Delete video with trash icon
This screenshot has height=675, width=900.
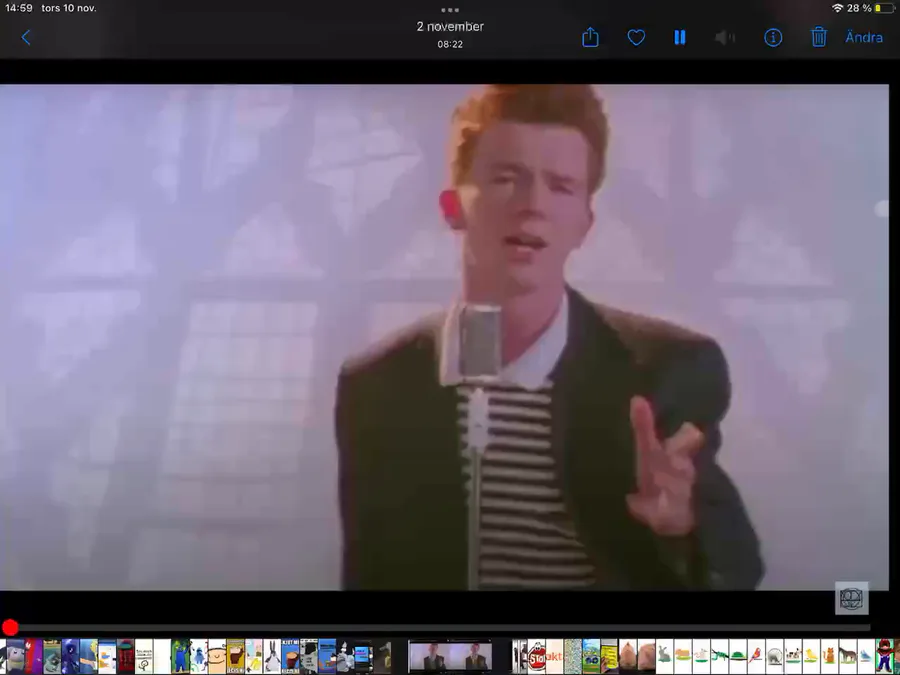(x=818, y=37)
